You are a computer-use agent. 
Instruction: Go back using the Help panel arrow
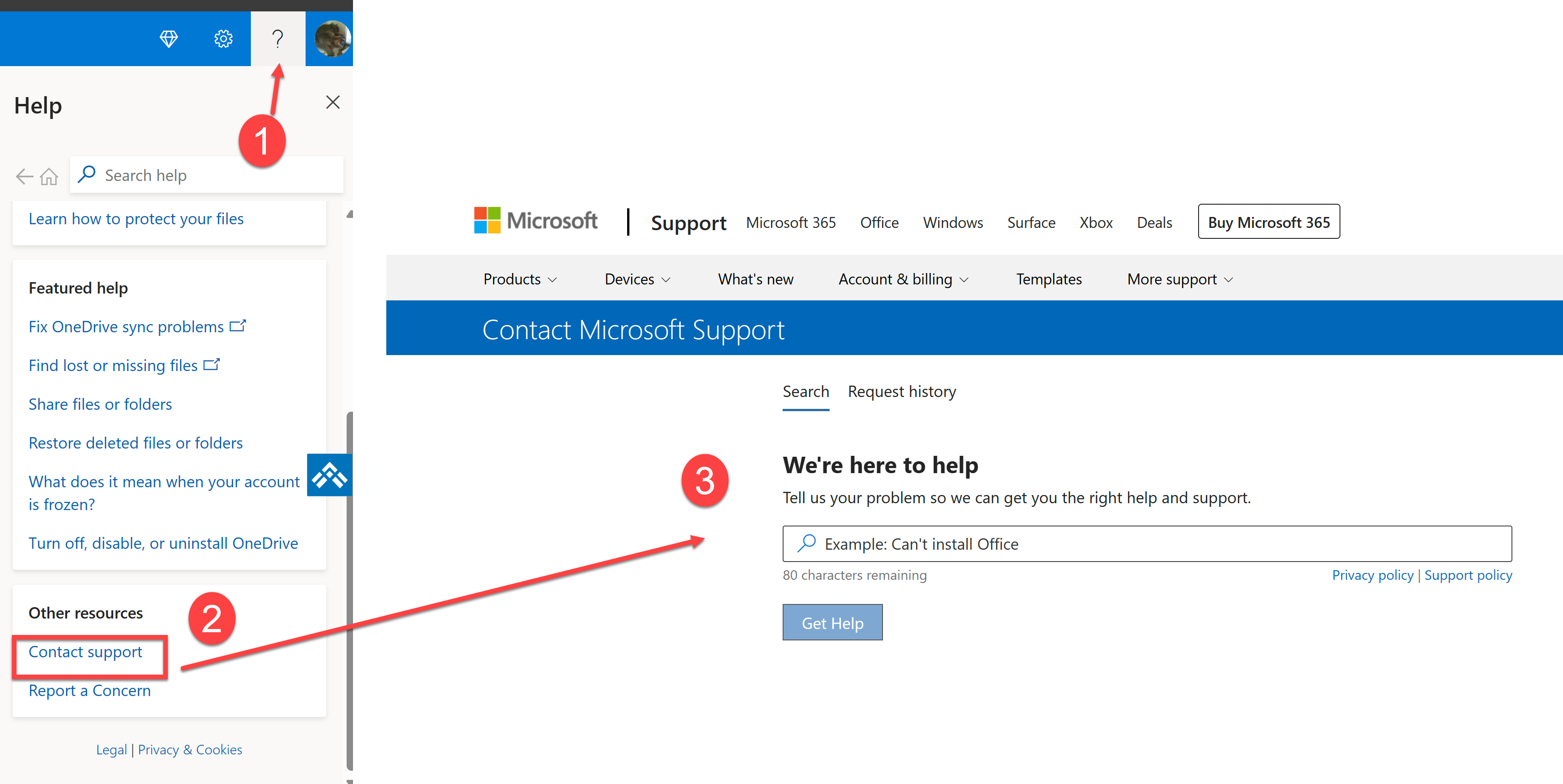pos(24,176)
